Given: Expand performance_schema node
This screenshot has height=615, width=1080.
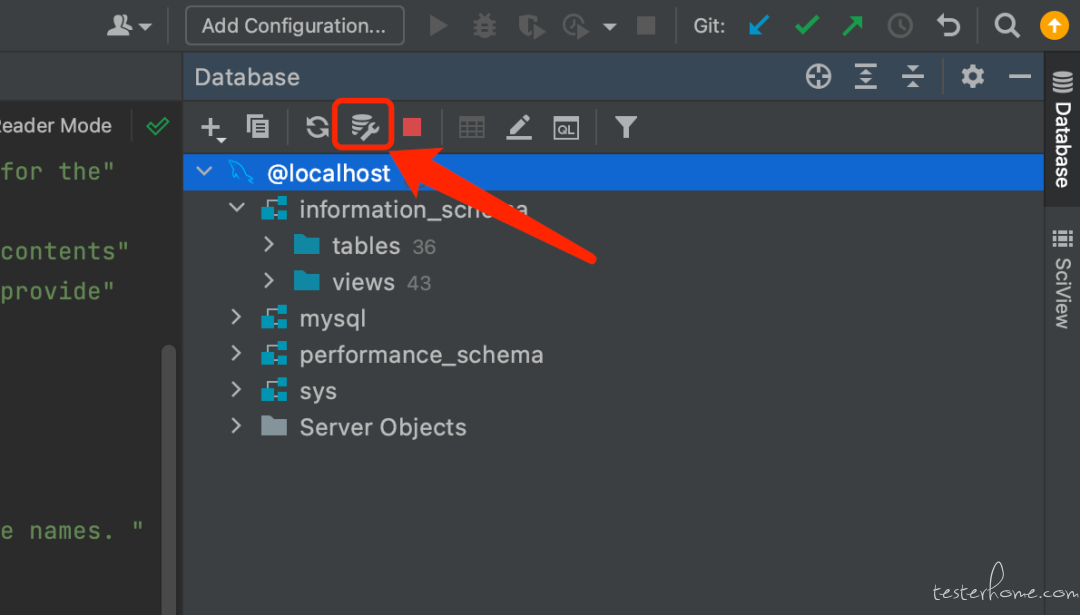Looking at the screenshot, I should (x=236, y=353).
